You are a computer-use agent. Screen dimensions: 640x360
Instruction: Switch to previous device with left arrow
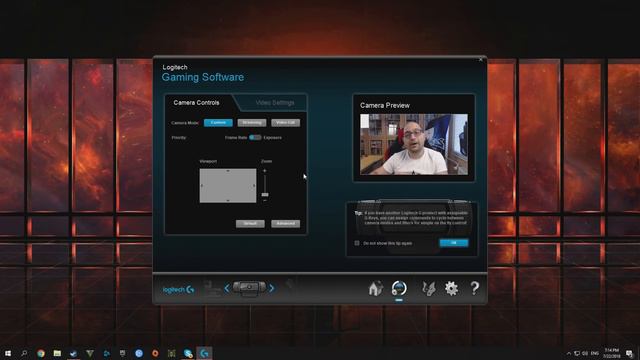227,289
